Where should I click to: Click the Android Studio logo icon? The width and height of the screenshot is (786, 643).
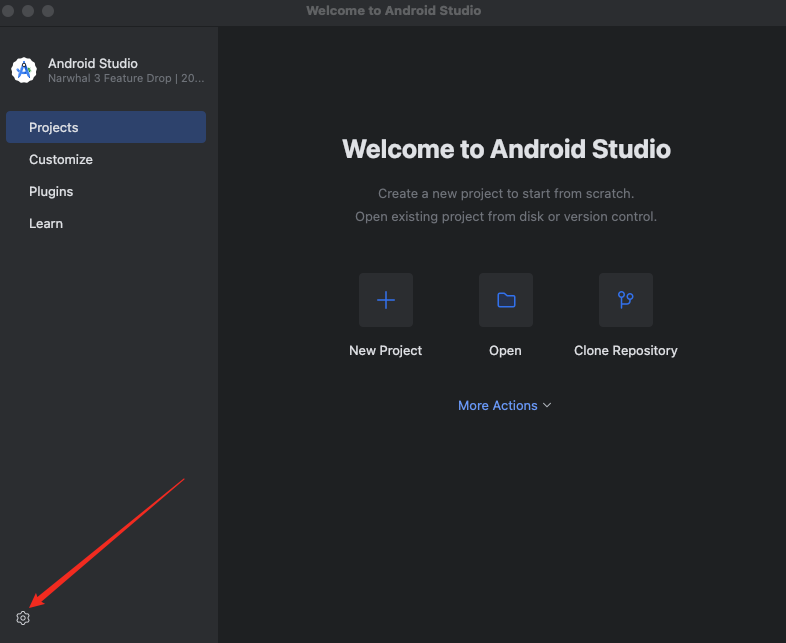(x=24, y=70)
